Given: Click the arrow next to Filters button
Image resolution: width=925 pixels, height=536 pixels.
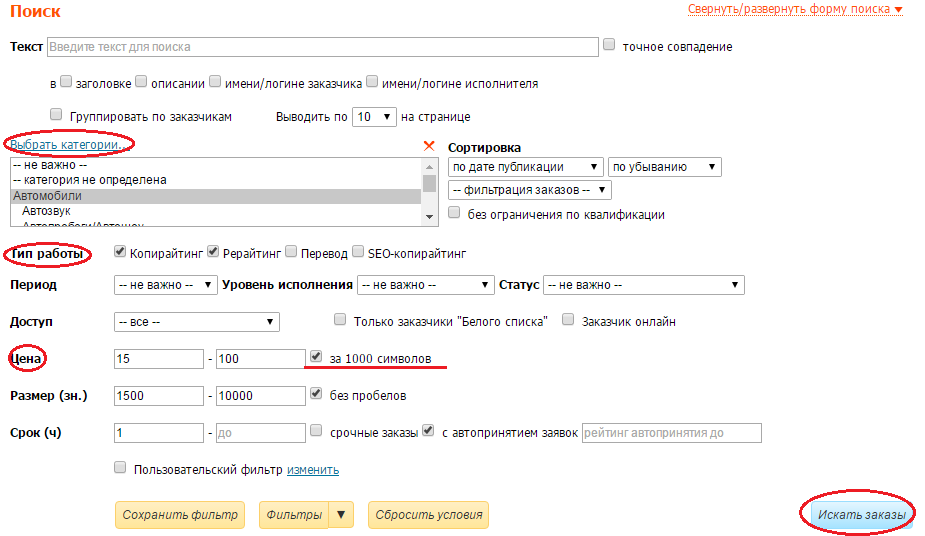Looking at the screenshot, I should click(x=343, y=515).
